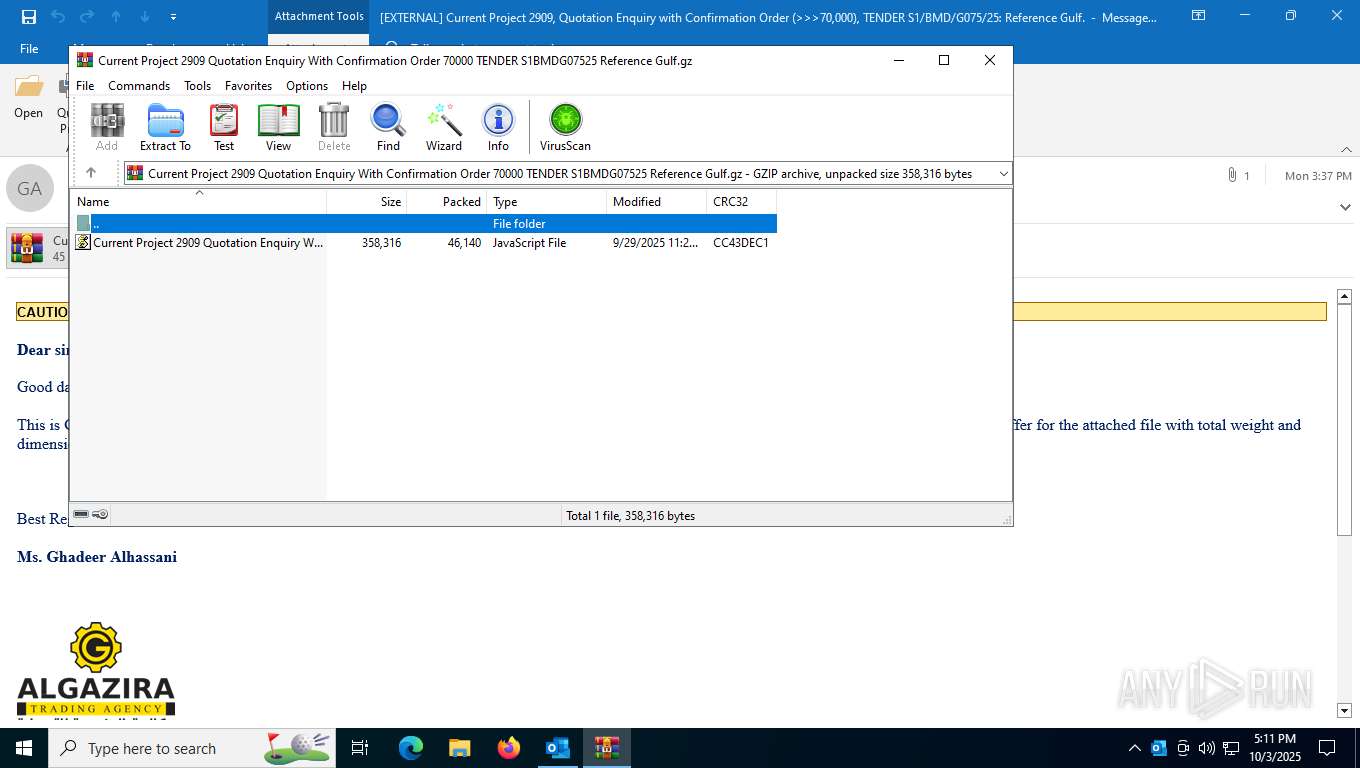Open the View toolbar icon
This screenshot has width=1360, height=768.
[x=278, y=128]
